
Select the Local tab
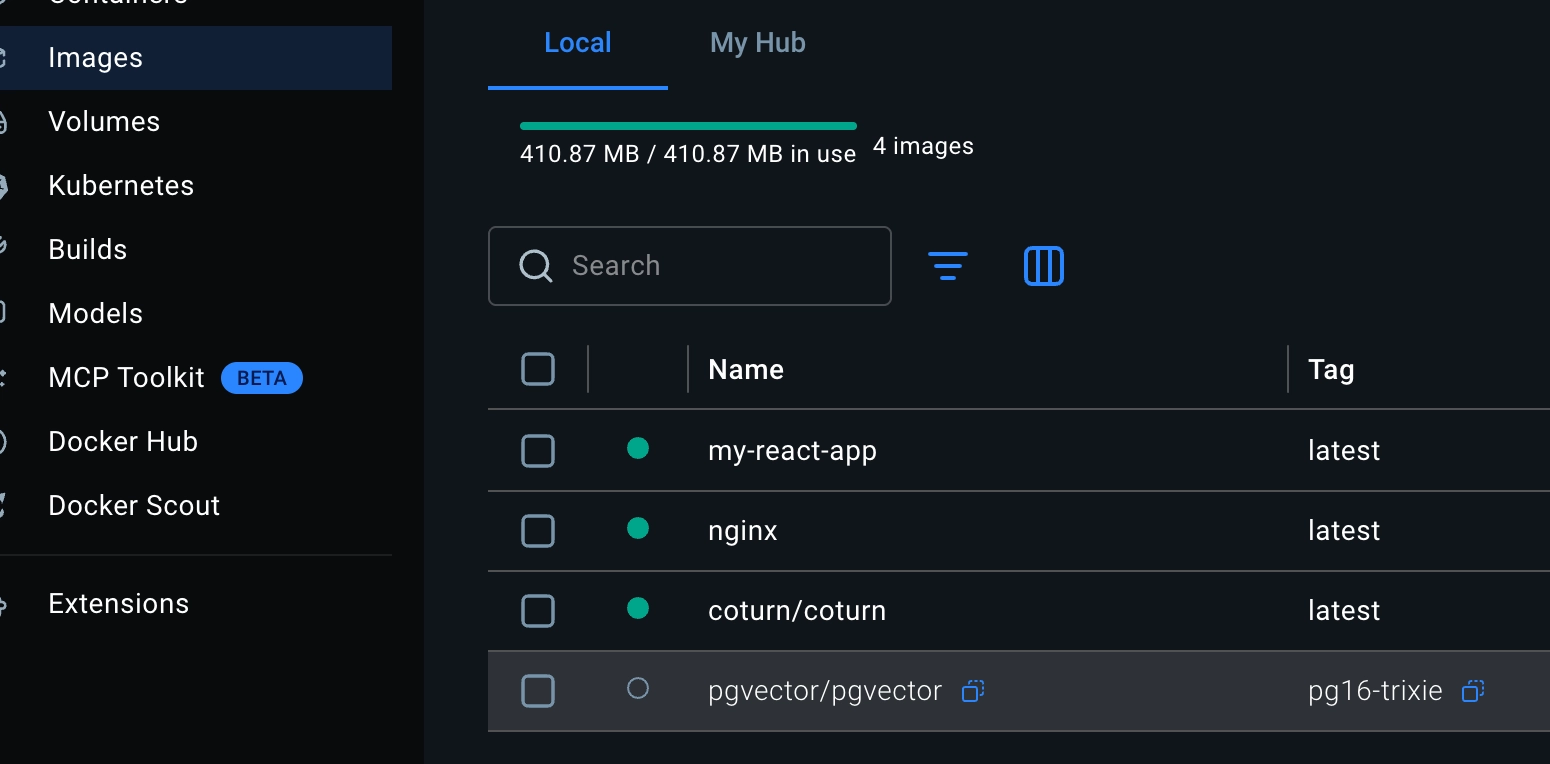(x=577, y=43)
